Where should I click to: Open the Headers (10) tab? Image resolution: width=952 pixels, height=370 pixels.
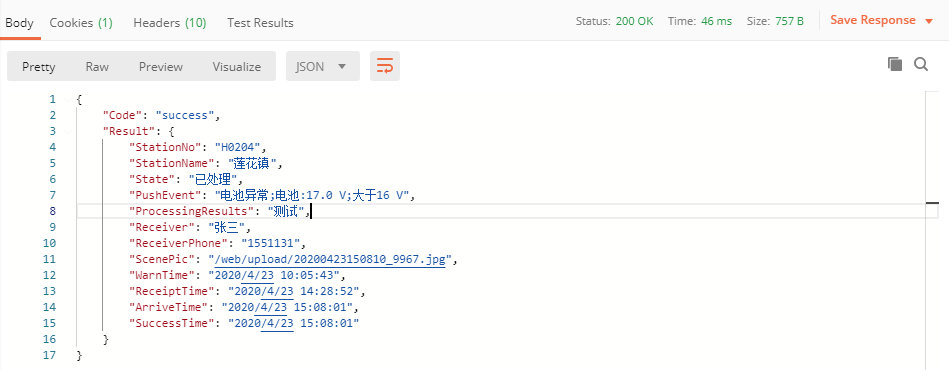(169, 22)
